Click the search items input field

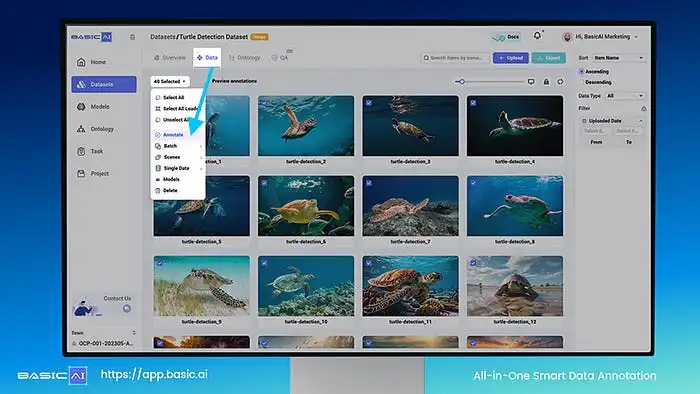pyautogui.click(x=455, y=58)
